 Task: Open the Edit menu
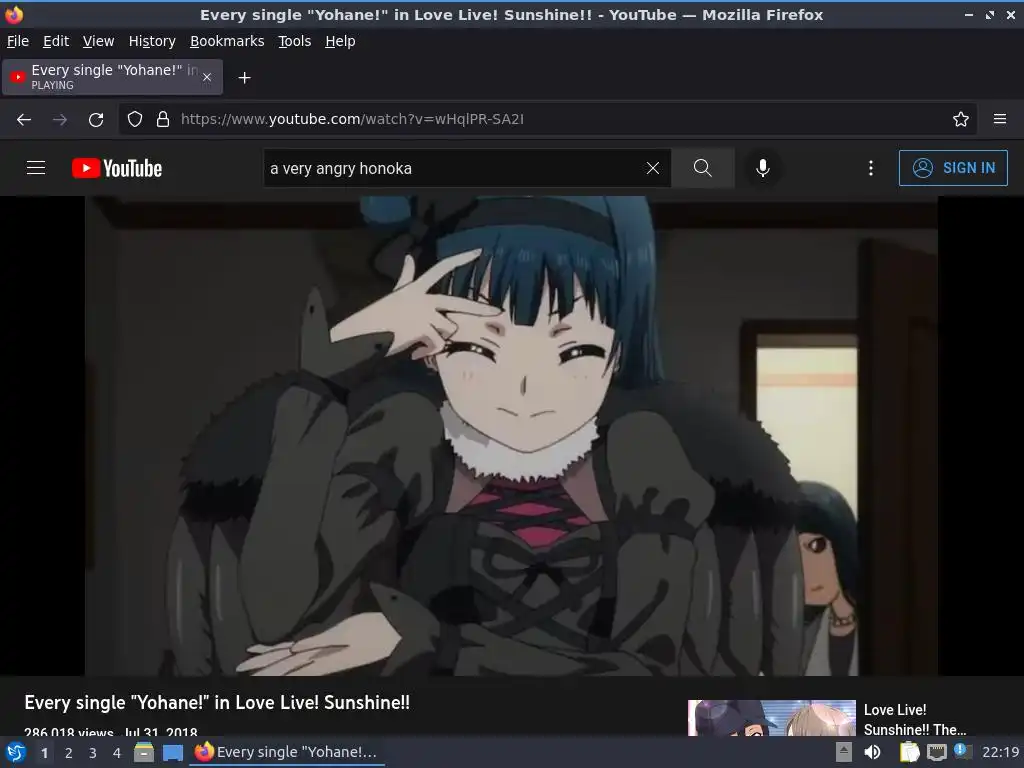click(x=56, y=41)
